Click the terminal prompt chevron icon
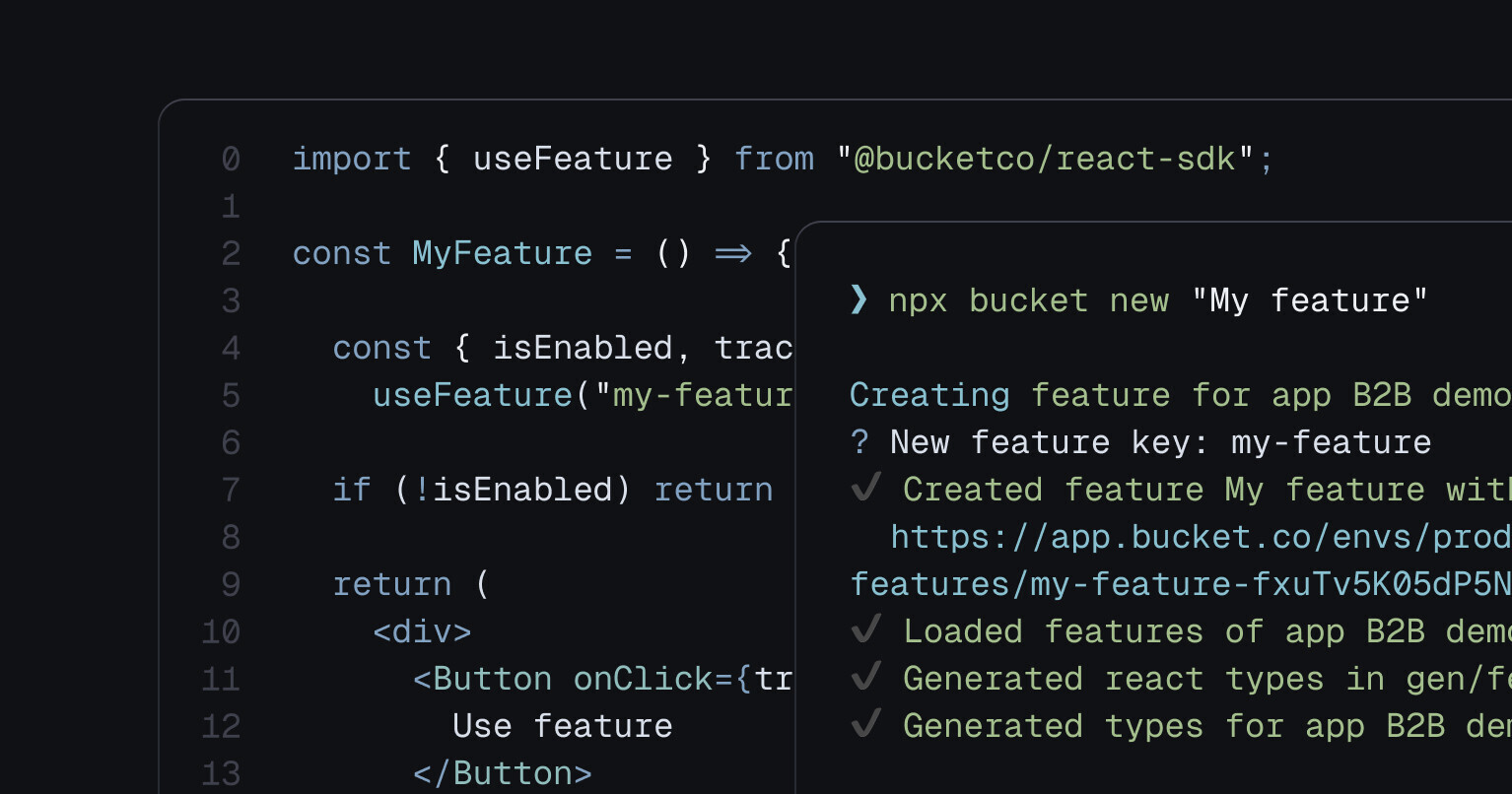The image size is (1512, 794). coord(859,299)
